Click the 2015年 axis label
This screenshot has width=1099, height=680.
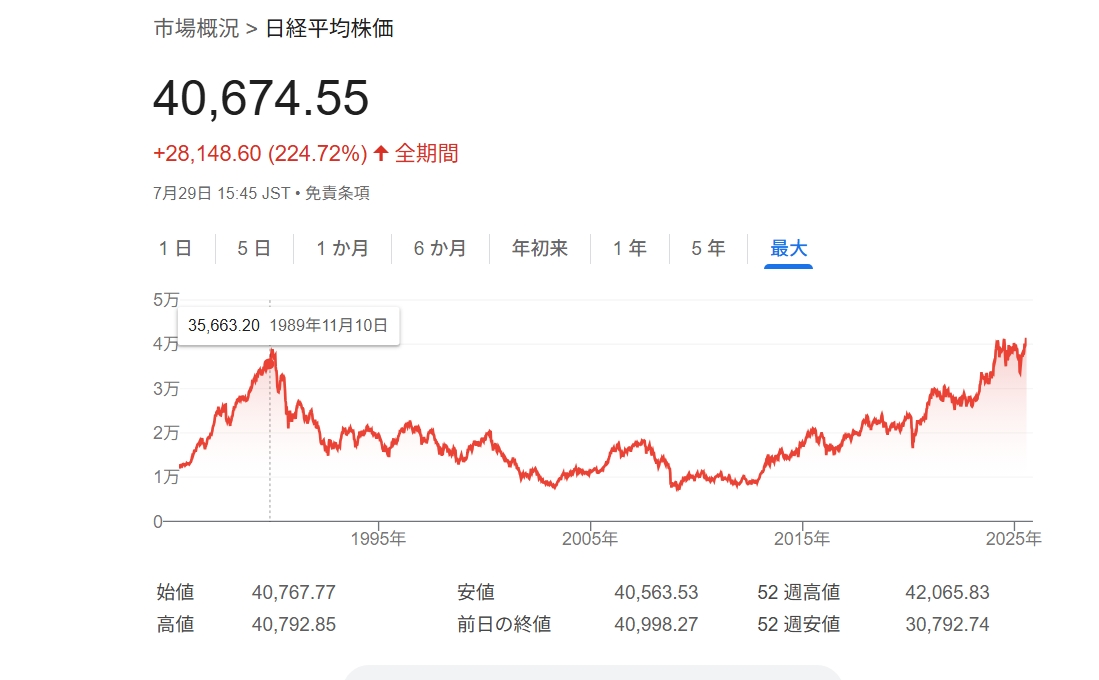(x=802, y=539)
